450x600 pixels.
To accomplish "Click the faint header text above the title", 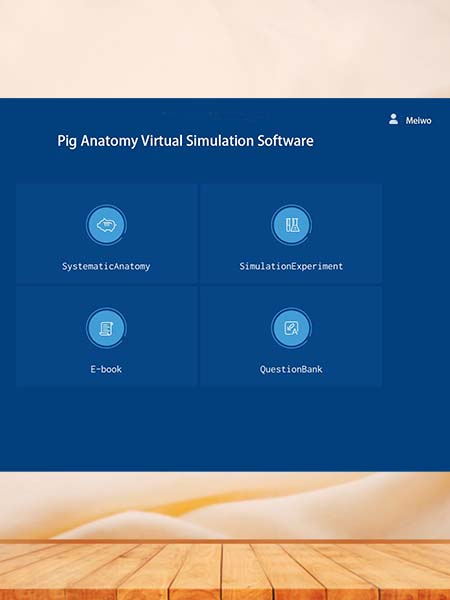I will [x=215, y=114].
